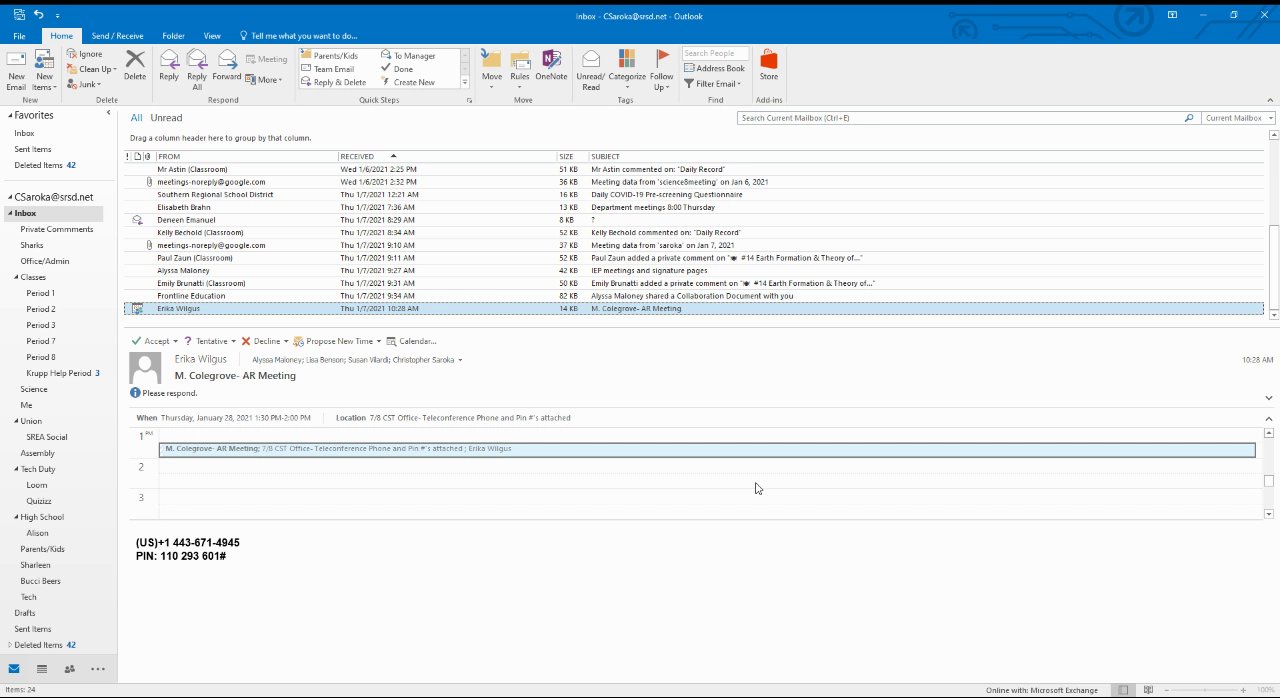1280x698 pixels.
Task: Mark meeting as Tentative
Action: (x=209, y=341)
